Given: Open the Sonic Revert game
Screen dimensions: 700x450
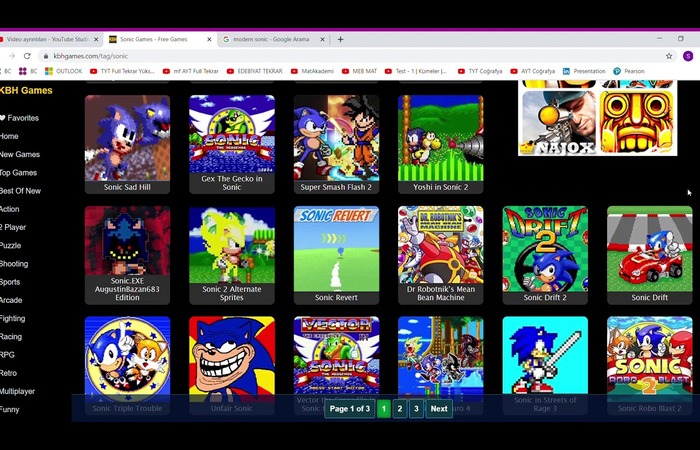Looking at the screenshot, I should tap(336, 255).
